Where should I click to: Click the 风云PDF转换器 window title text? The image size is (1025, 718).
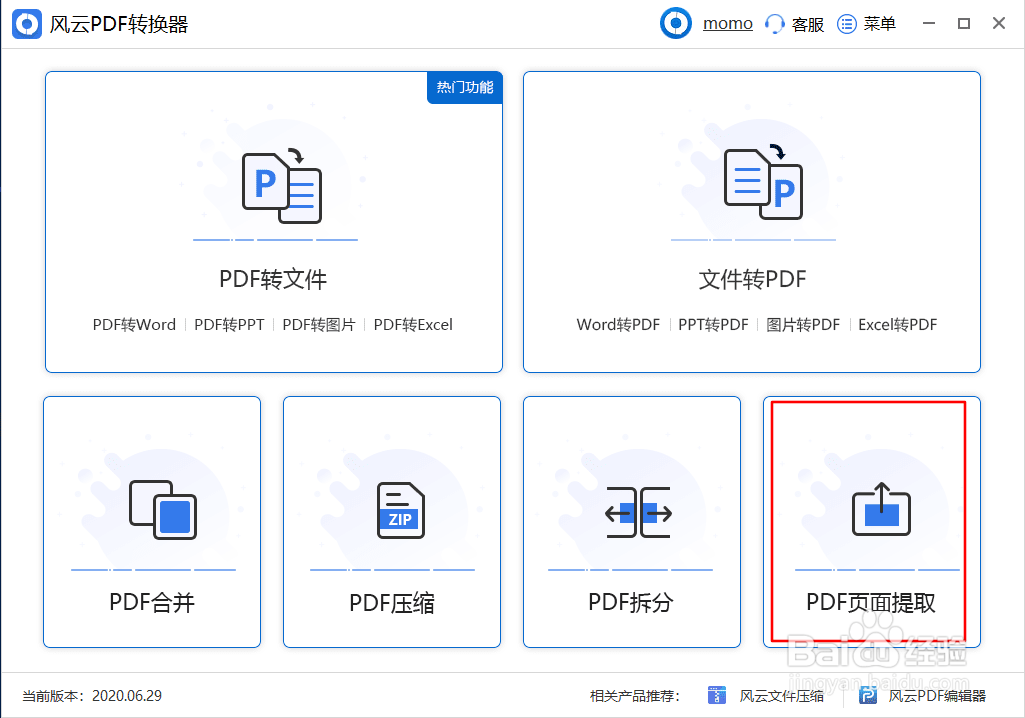119,24
